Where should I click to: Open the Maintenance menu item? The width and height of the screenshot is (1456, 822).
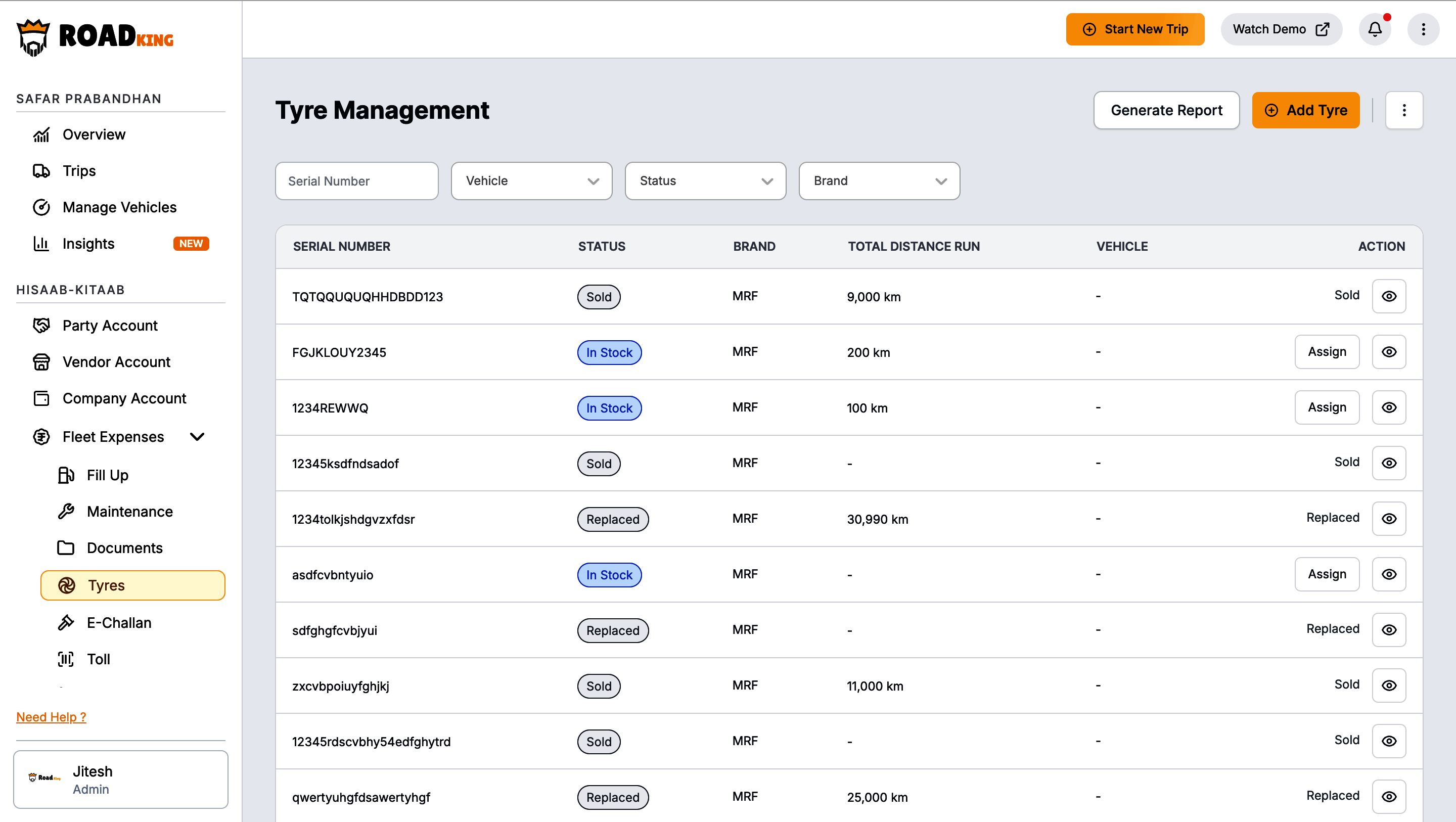130,511
